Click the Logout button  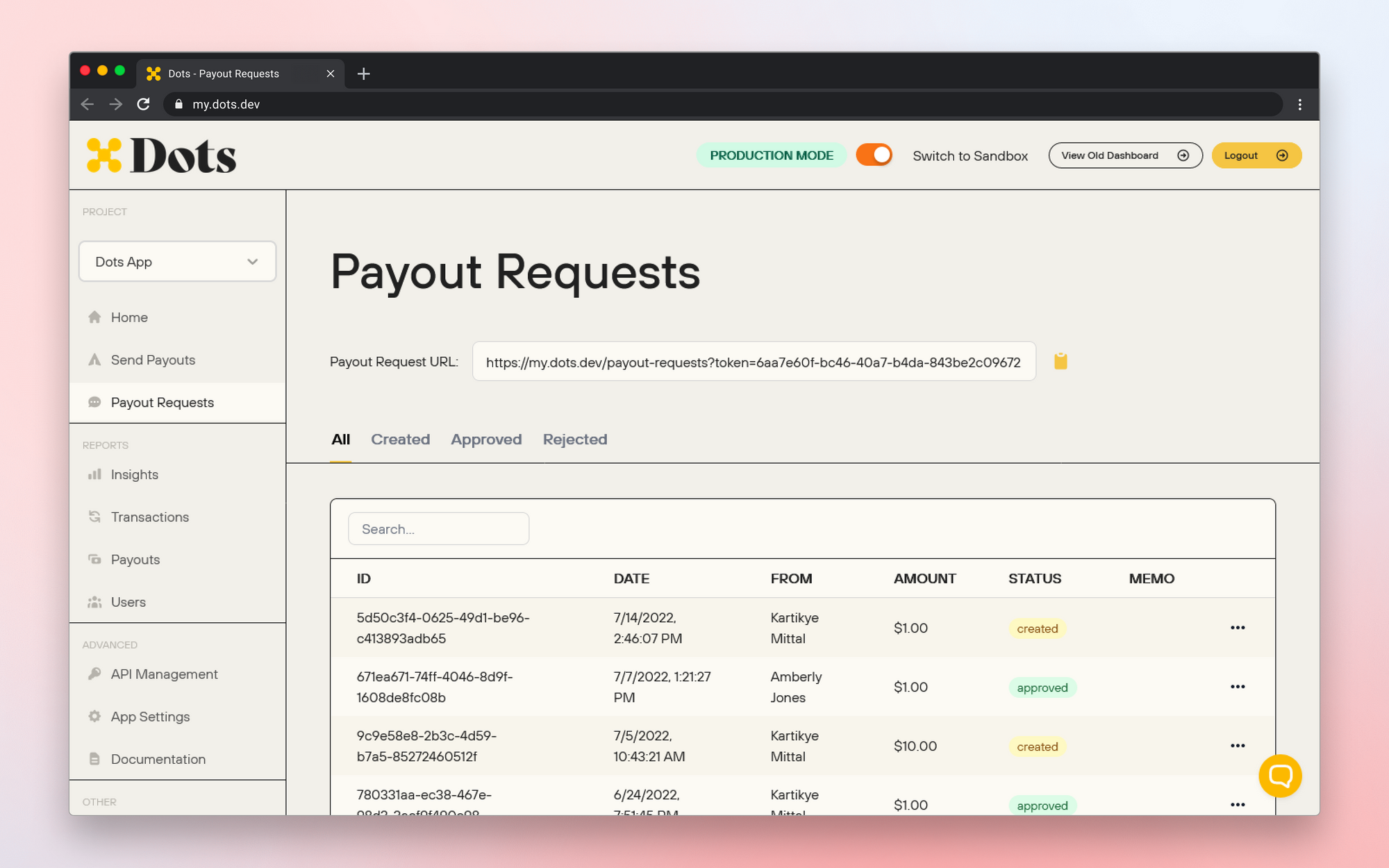1256,155
